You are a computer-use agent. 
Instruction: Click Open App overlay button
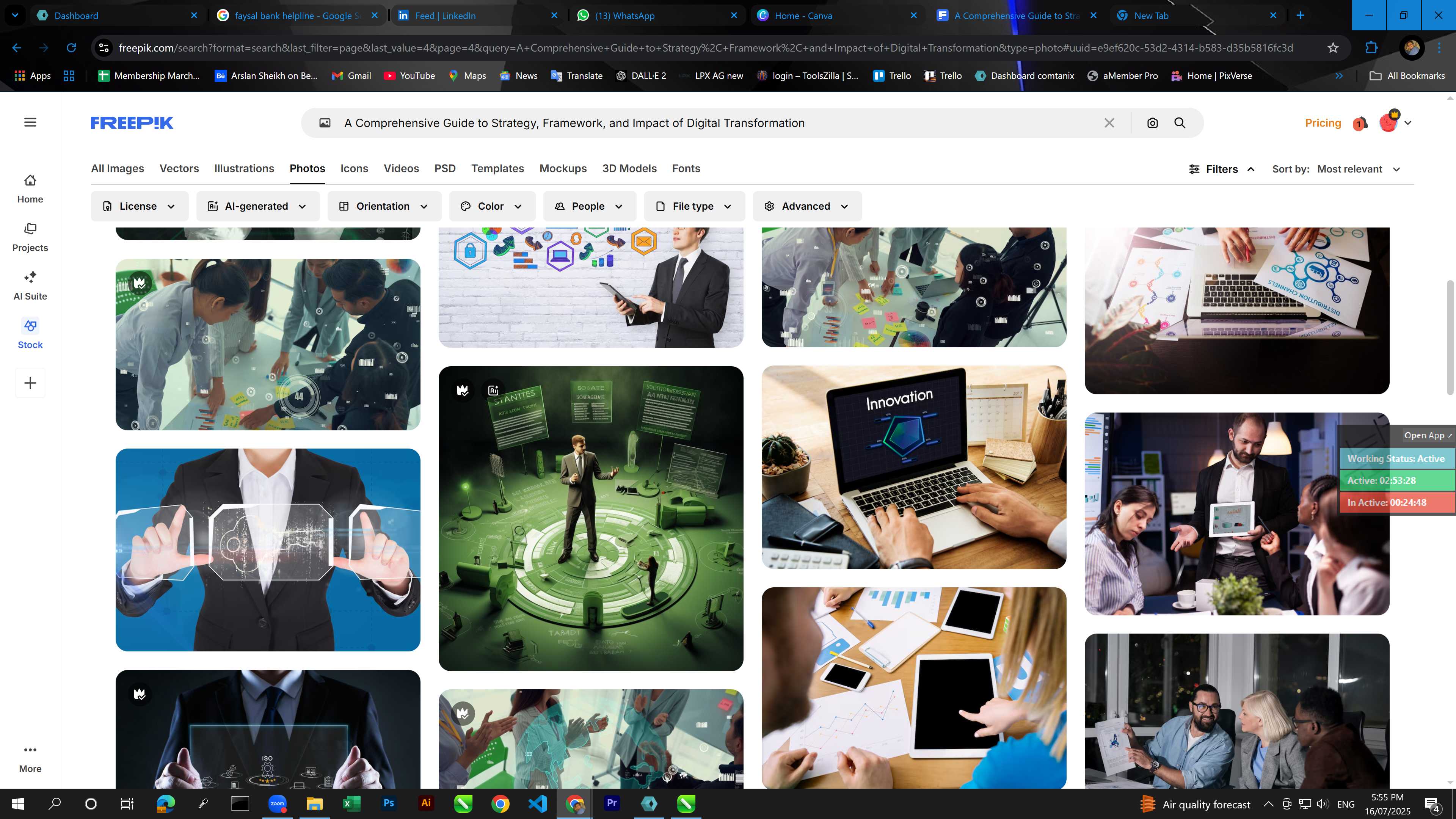coord(1428,435)
